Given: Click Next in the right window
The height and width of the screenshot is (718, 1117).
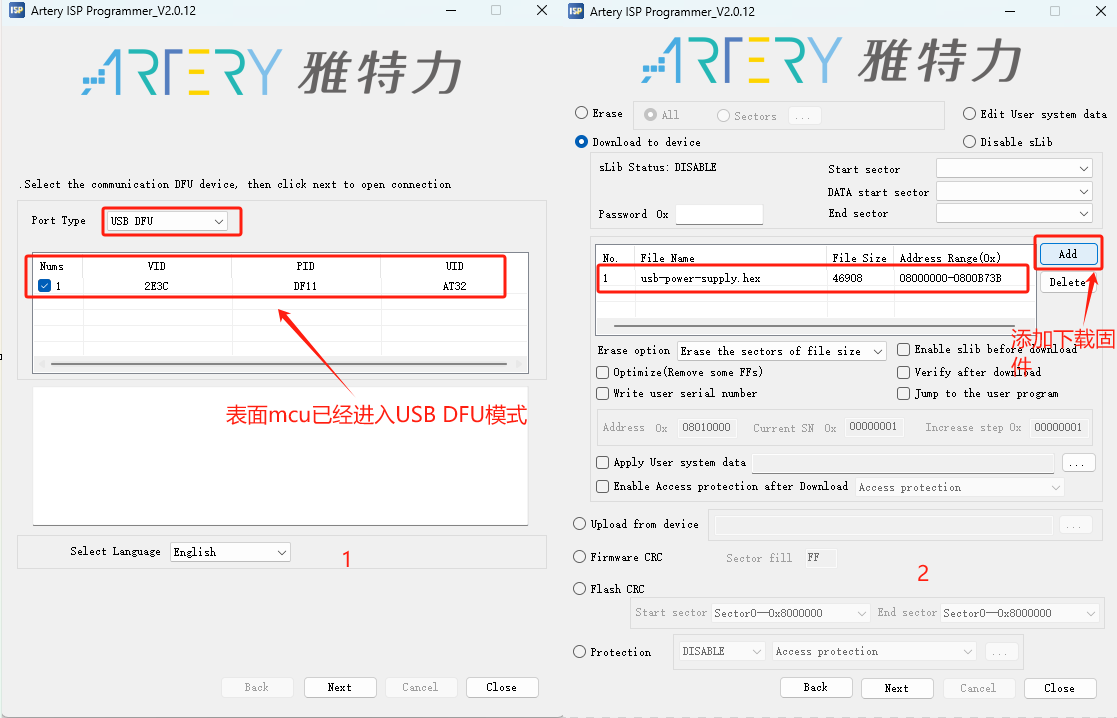Looking at the screenshot, I should click(897, 688).
